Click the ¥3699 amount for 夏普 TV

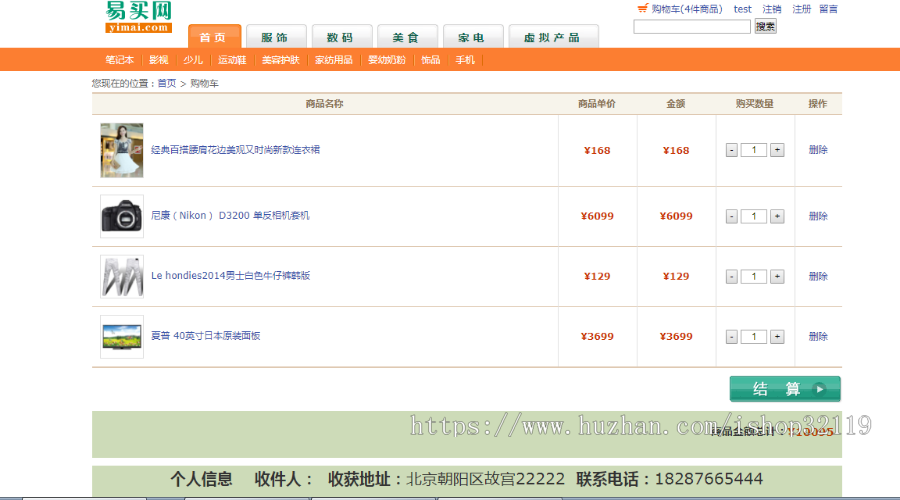click(x=676, y=337)
